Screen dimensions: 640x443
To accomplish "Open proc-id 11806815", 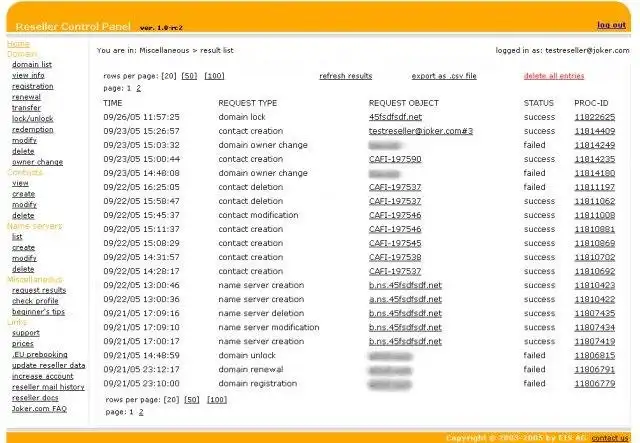I will [x=595, y=356].
